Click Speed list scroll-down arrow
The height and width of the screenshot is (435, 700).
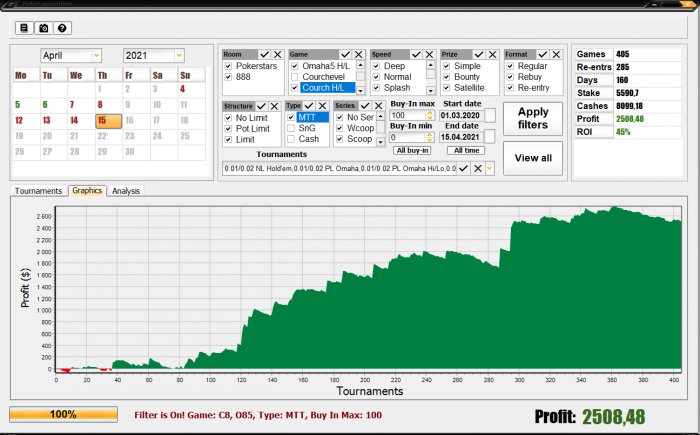point(430,91)
